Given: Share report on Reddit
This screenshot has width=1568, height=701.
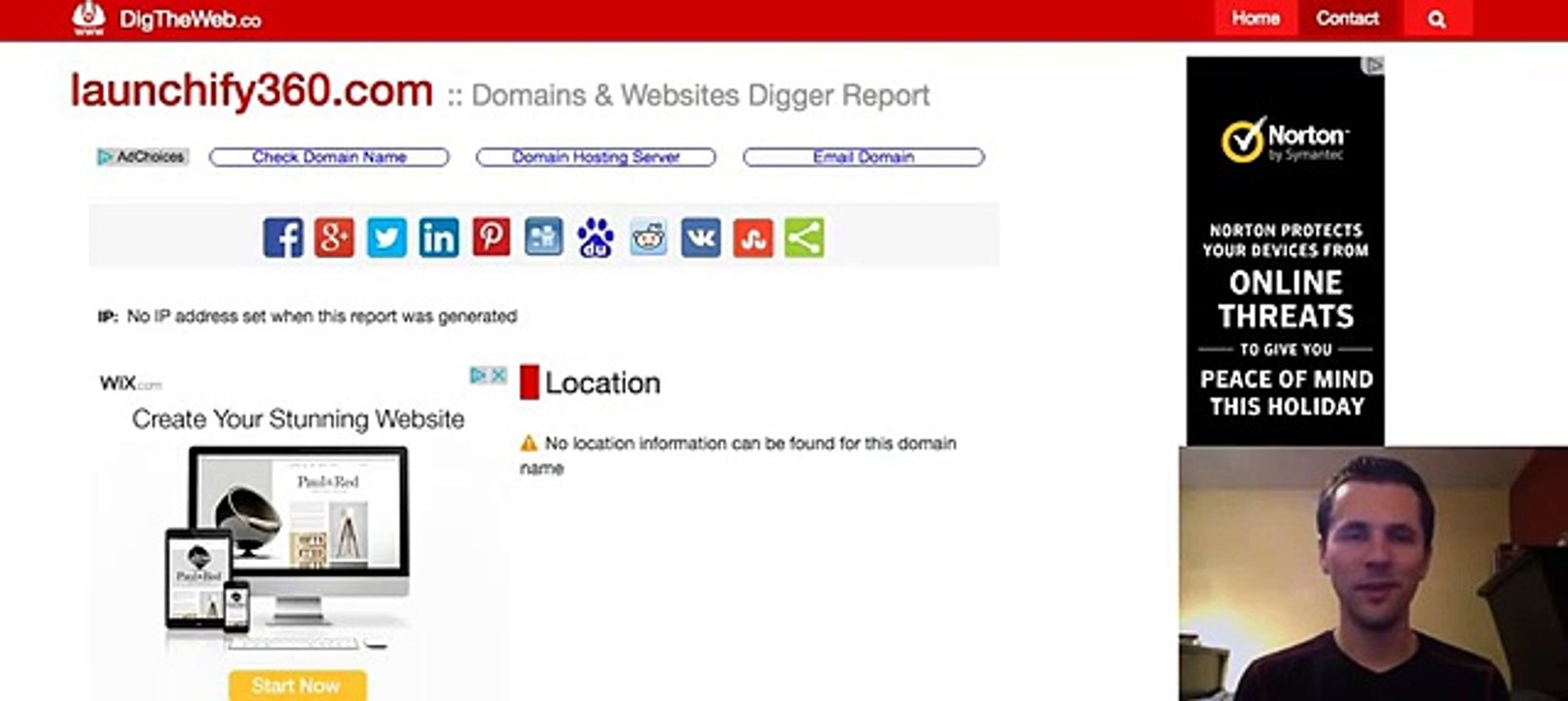Looking at the screenshot, I should pyautogui.click(x=648, y=238).
